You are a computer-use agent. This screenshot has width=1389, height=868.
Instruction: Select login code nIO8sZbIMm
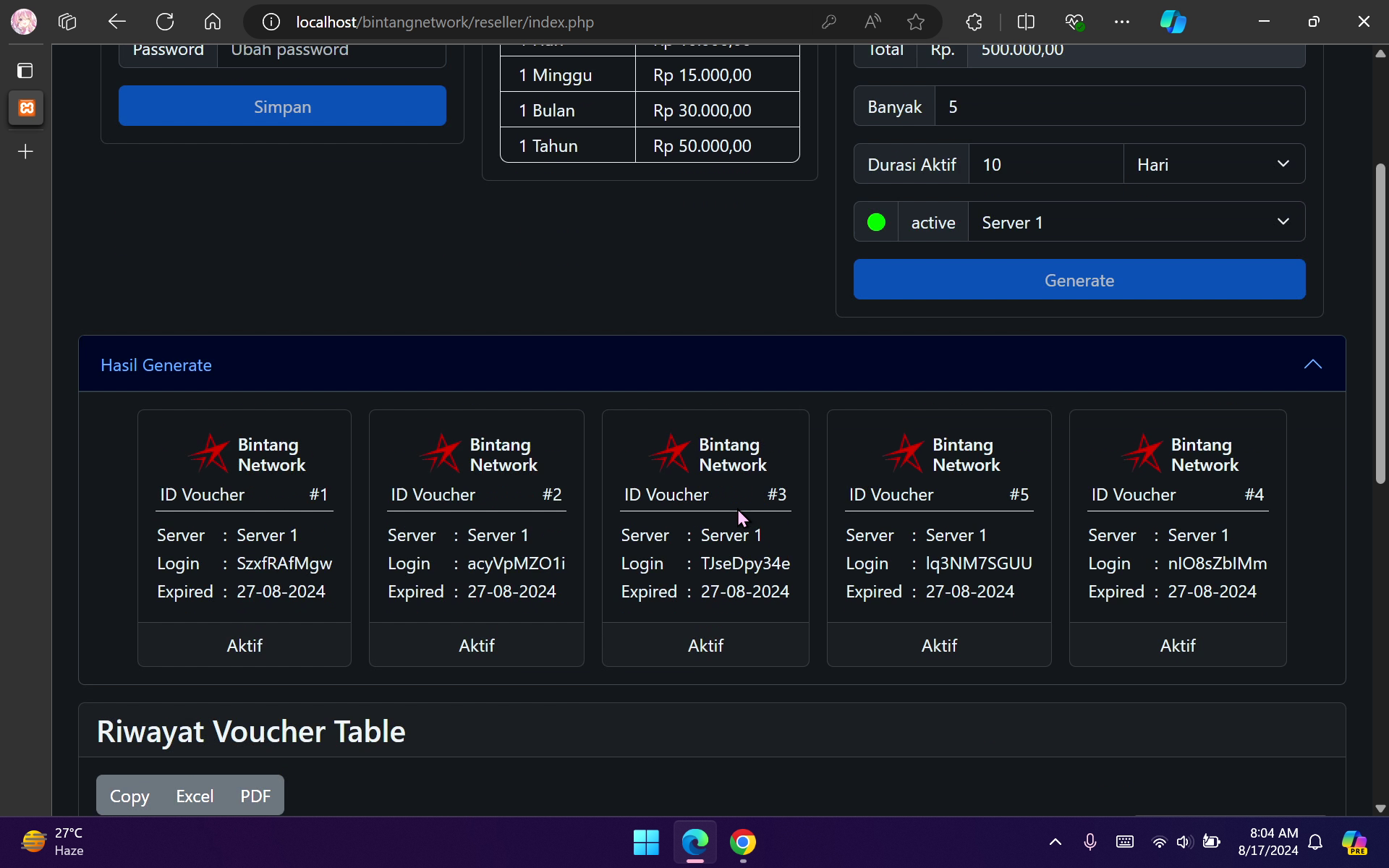[1218, 563]
